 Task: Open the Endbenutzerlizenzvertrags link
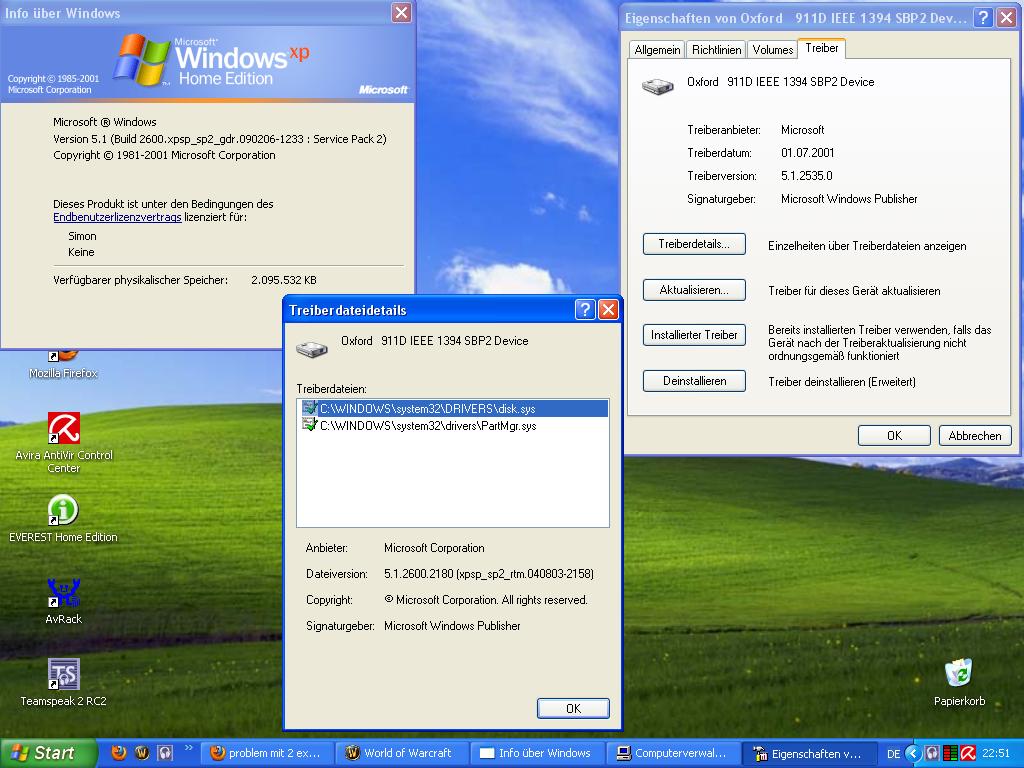tap(118, 217)
